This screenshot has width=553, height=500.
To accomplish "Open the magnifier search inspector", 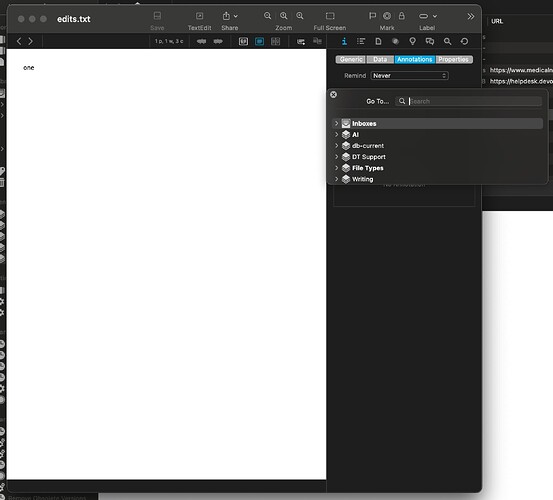I will pyautogui.click(x=447, y=42).
